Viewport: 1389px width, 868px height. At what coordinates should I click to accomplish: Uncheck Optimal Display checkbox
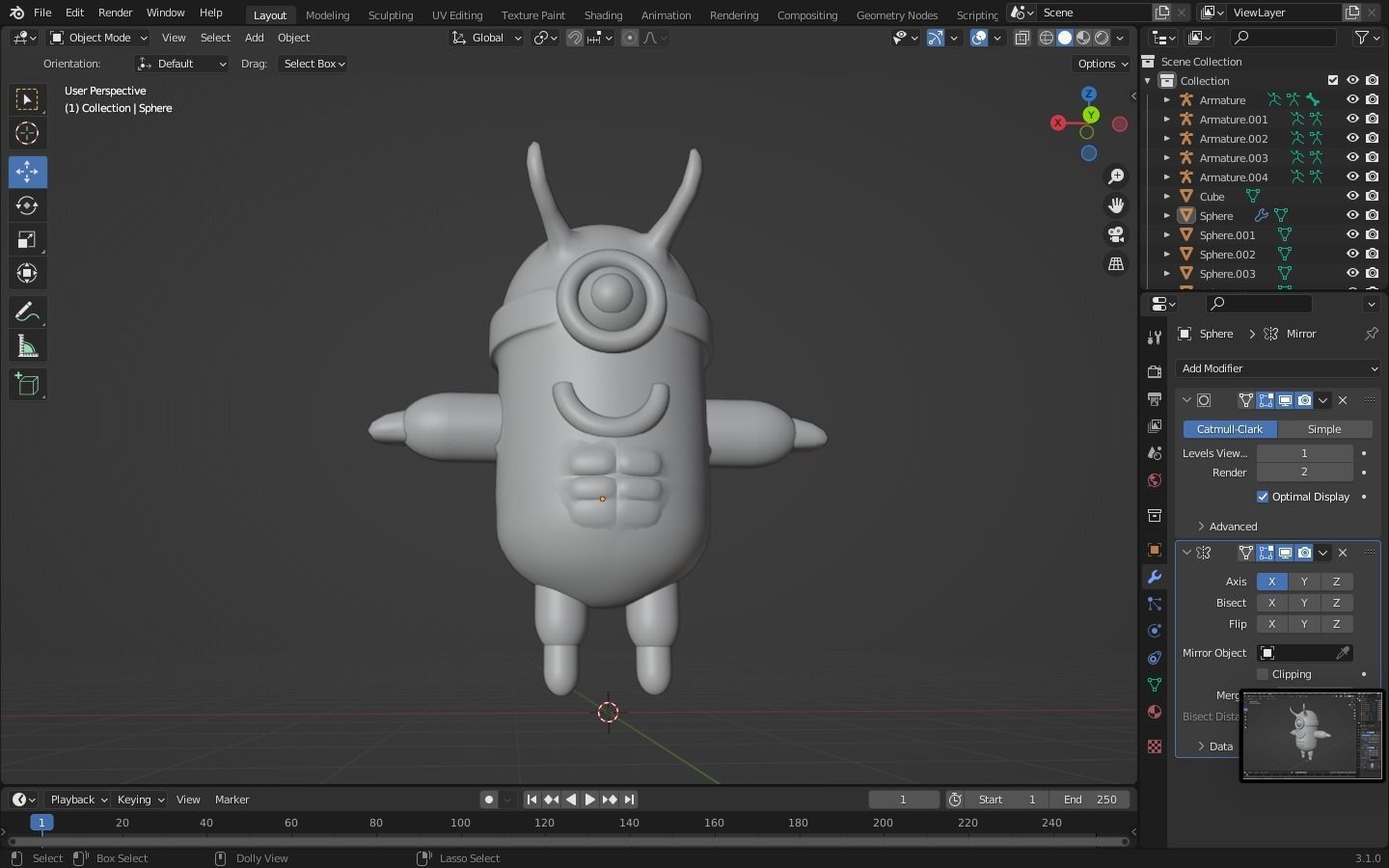[1263, 497]
